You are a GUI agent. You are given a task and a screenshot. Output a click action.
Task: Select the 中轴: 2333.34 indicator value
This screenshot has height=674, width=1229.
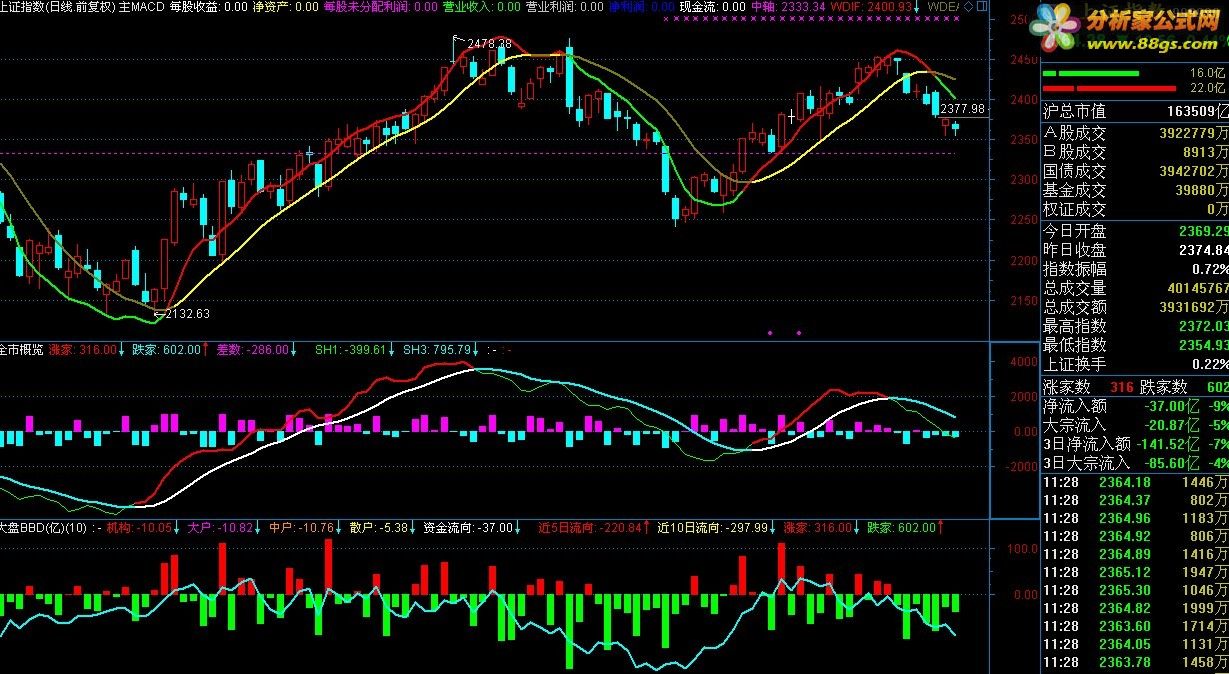click(x=788, y=7)
